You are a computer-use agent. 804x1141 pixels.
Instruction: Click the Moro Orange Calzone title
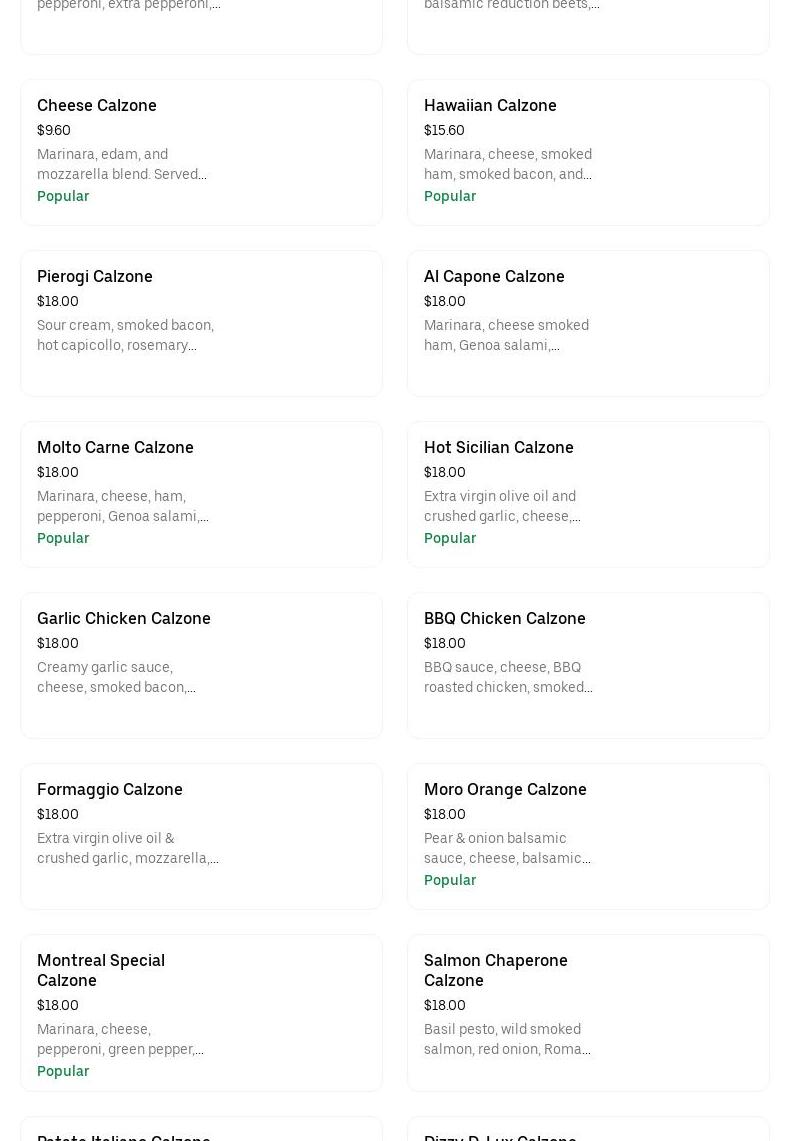coord(505,789)
